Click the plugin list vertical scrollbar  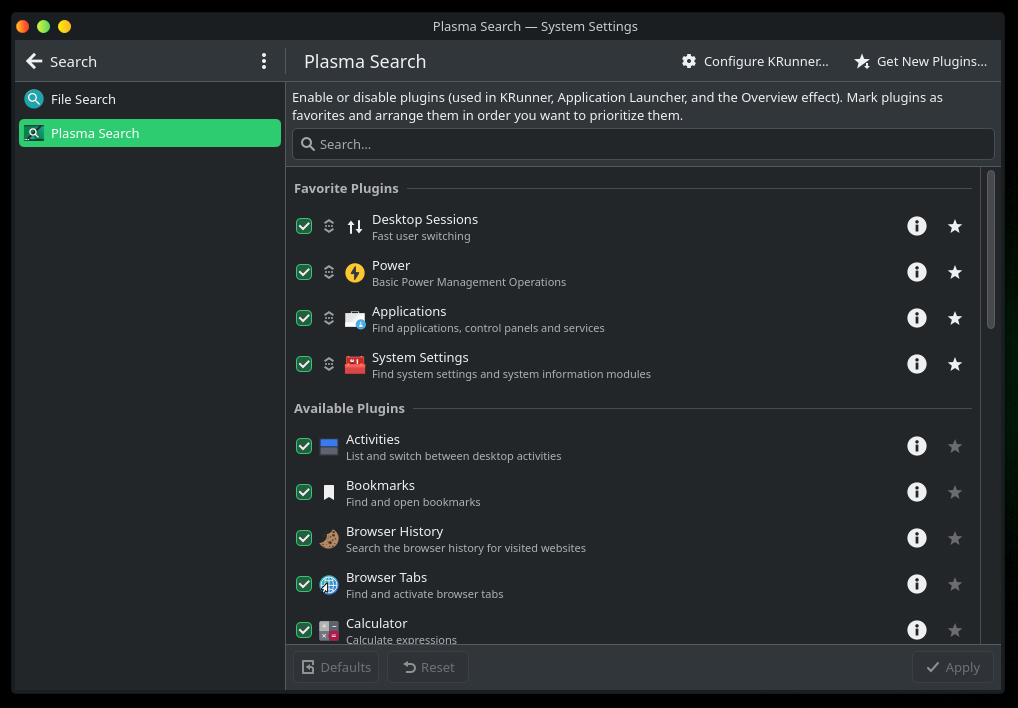click(990, 250)
